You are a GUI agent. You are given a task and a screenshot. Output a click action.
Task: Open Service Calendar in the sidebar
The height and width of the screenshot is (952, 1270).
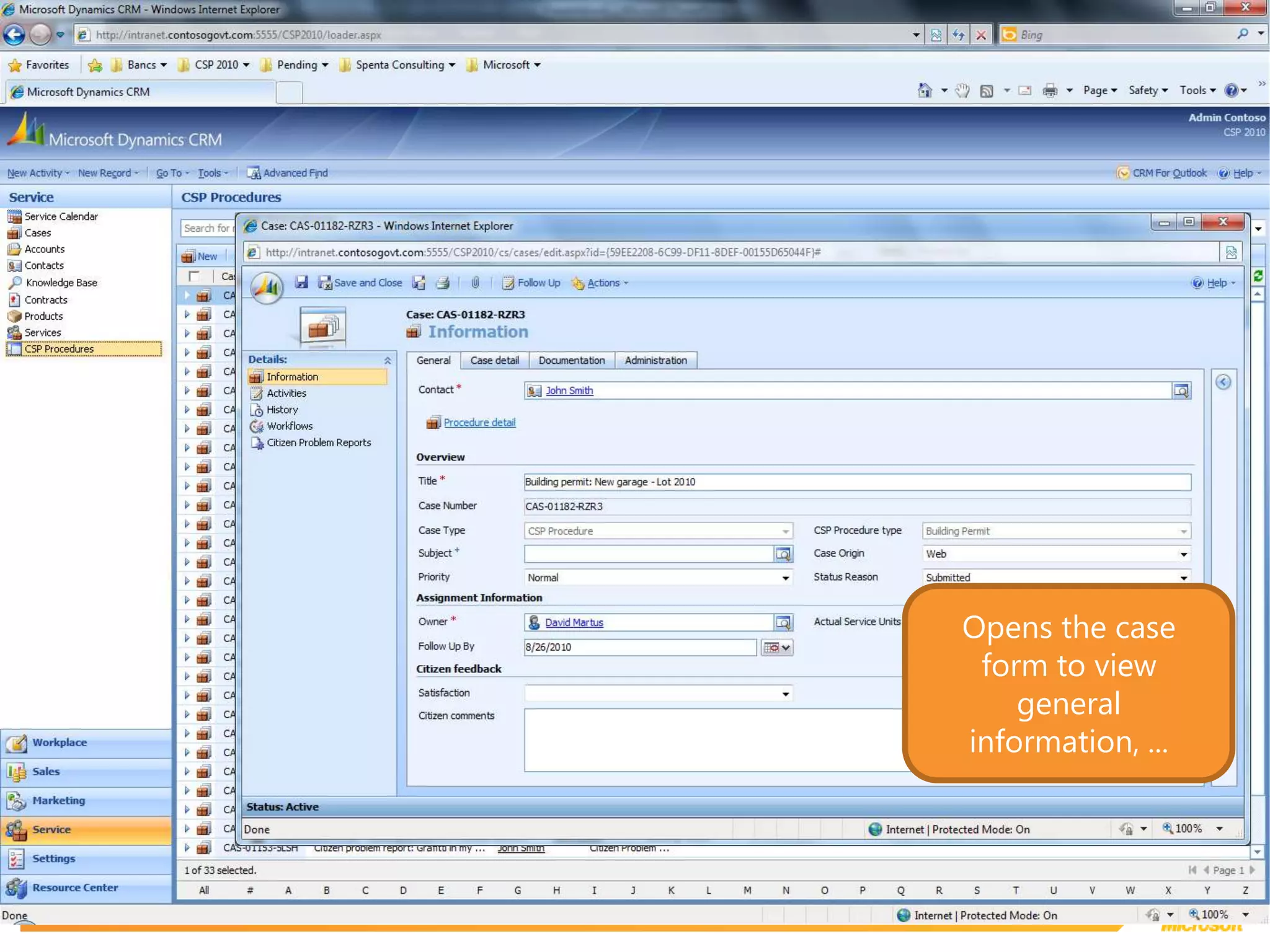pyautogui.click(x=61, y=216)
